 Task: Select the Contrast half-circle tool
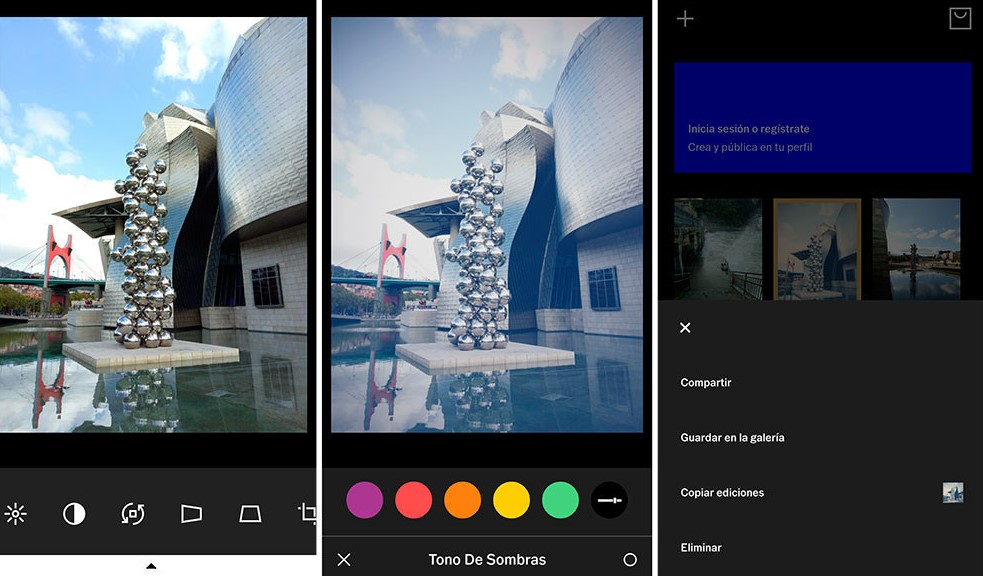74,514
